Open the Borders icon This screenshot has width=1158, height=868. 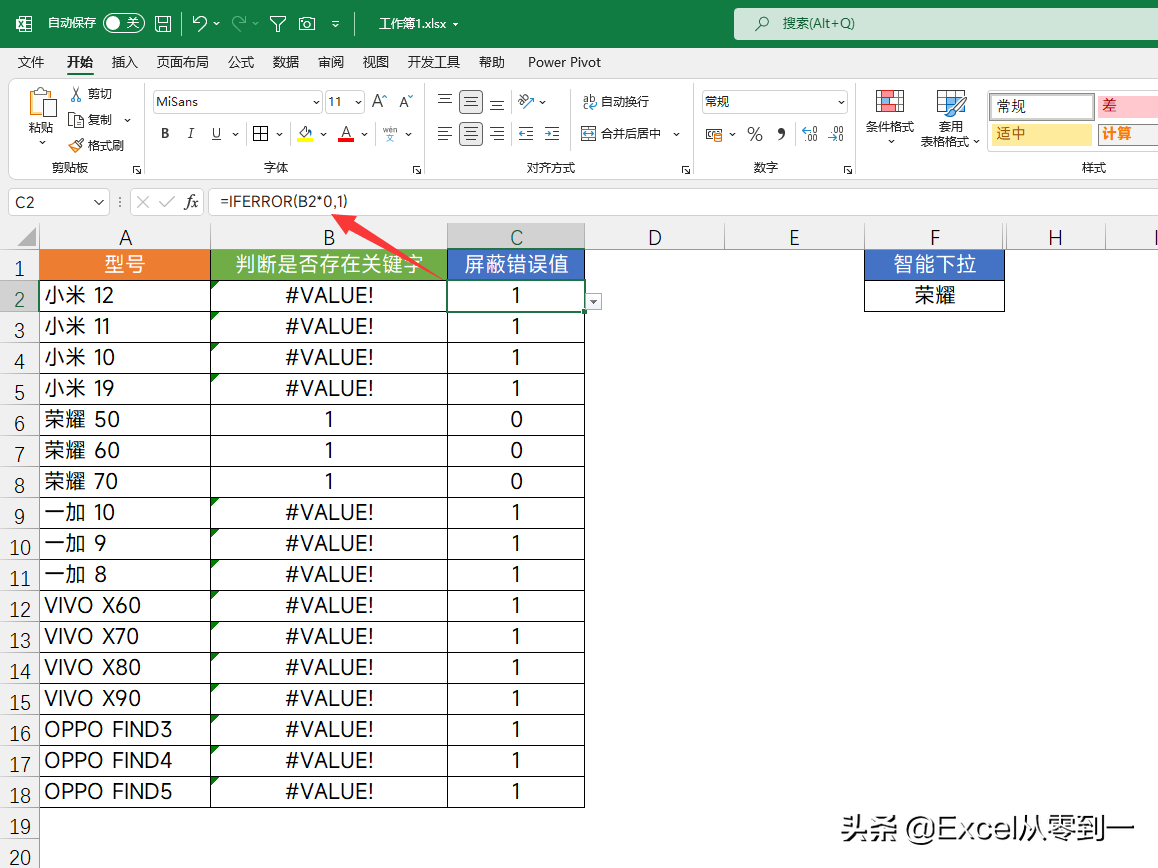260,134
